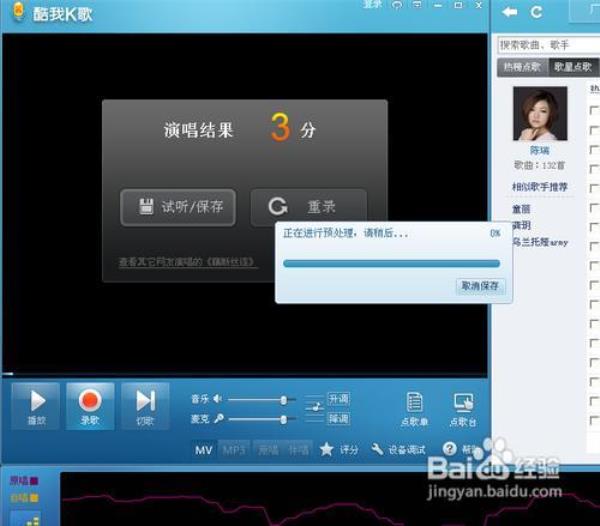Click the video playback progress bar
This screenshot has width=600, height=526.
tap(245, 374)
